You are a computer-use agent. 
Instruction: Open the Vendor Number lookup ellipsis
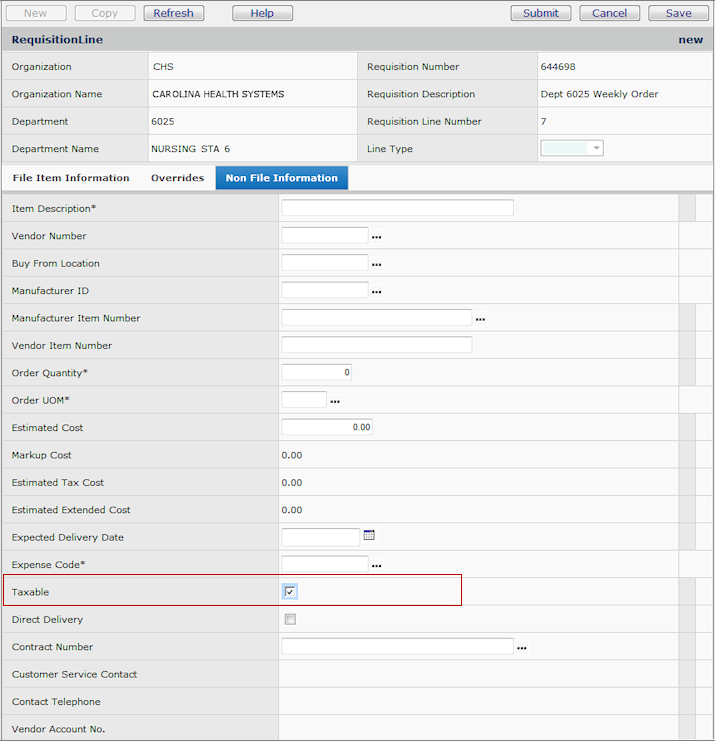377,238
